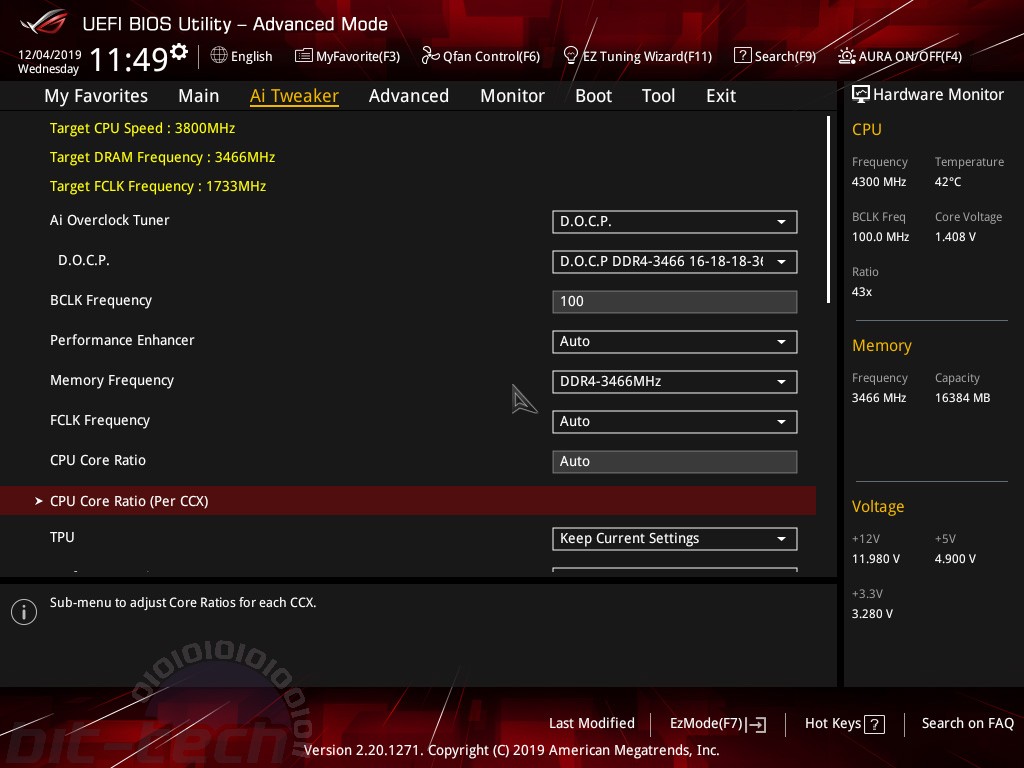Select the TPU setting label
Screen dimensions: 1024x768
pyautogui.click(x=62, y=537)
